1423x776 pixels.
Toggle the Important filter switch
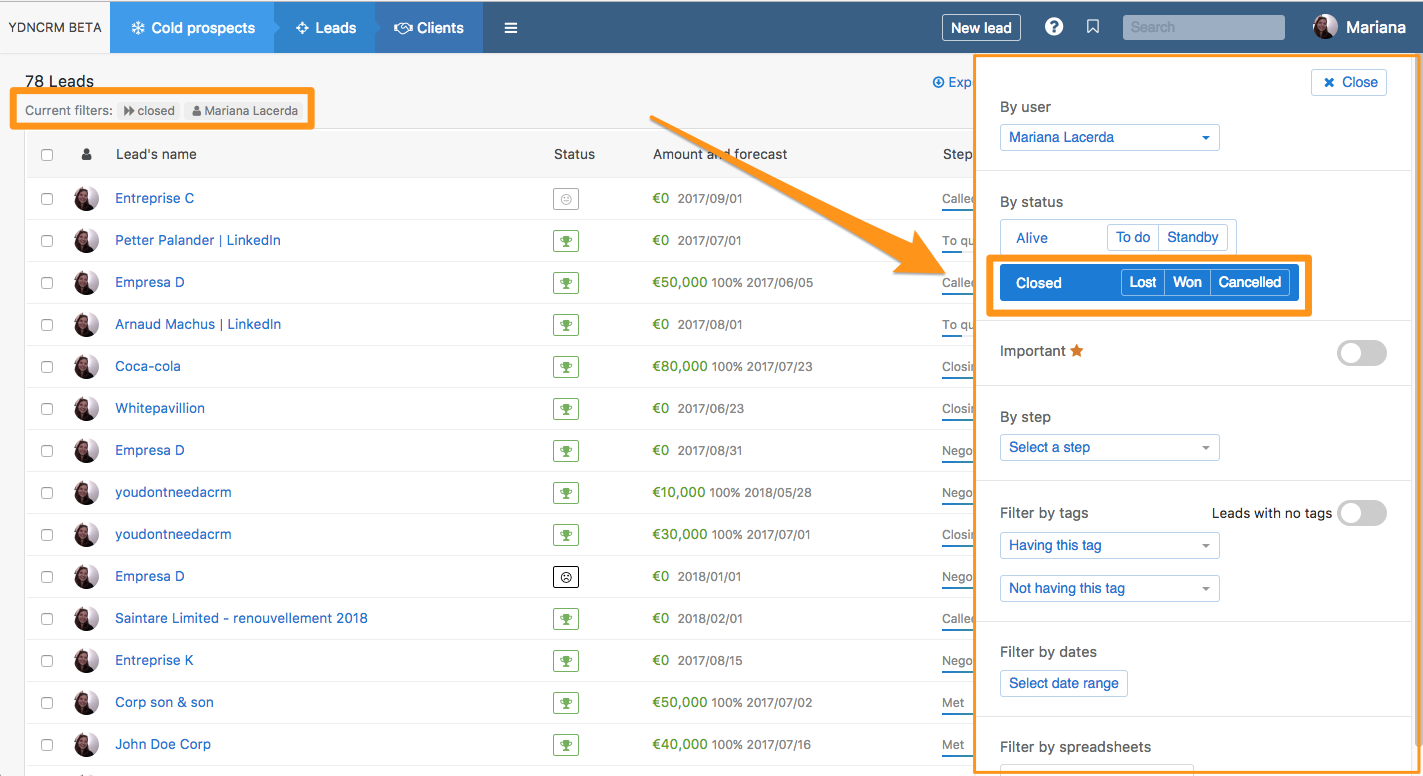pyautogui.click(x=1361, y=352)
